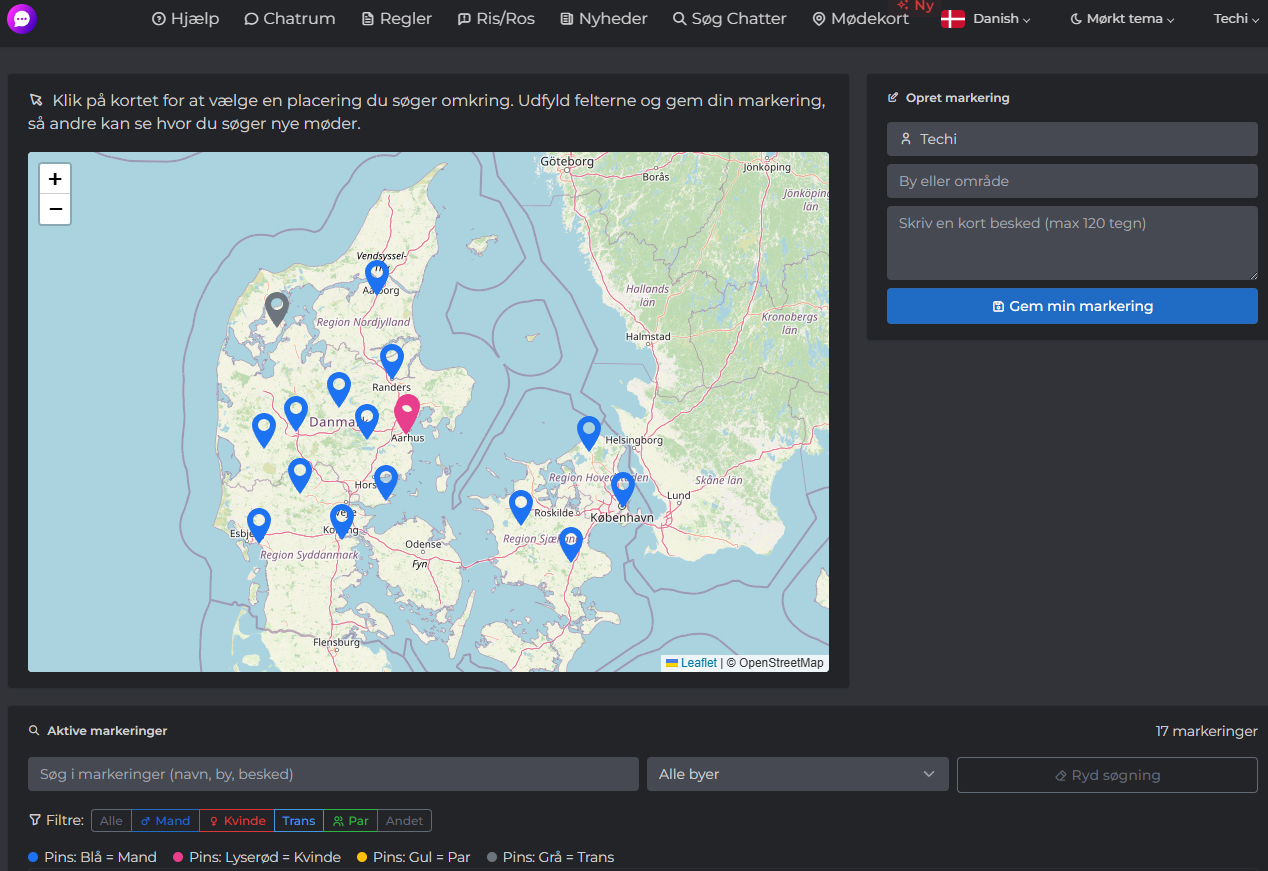Toggle the Kvinde filter
The height and width of the screenshot is (871, 1268).
point(237,821)
